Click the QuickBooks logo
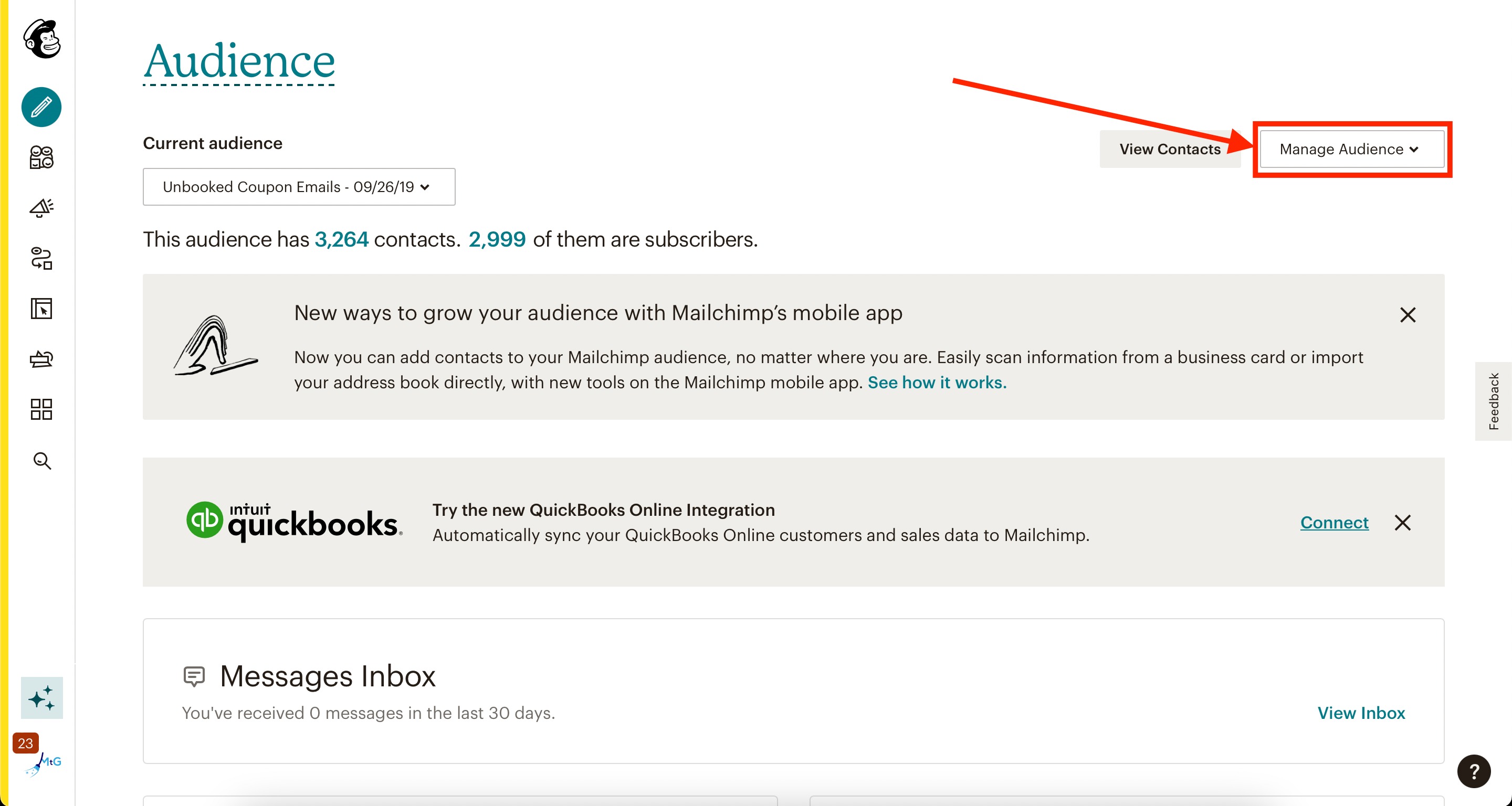The image size is (1512, 806). tap(294, 522)
